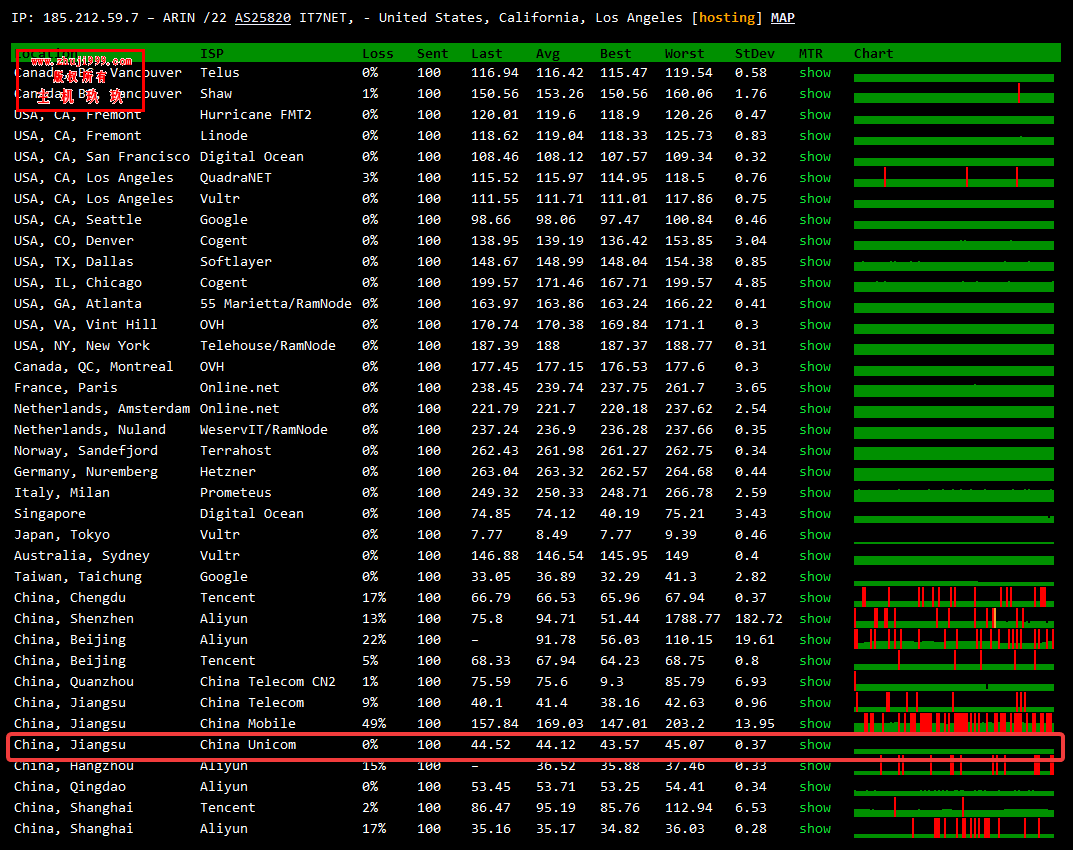Viewport: 1073px width, 850px height.
Task: Show MTR for Denver Cogent
Action: [x=815, y=240]
